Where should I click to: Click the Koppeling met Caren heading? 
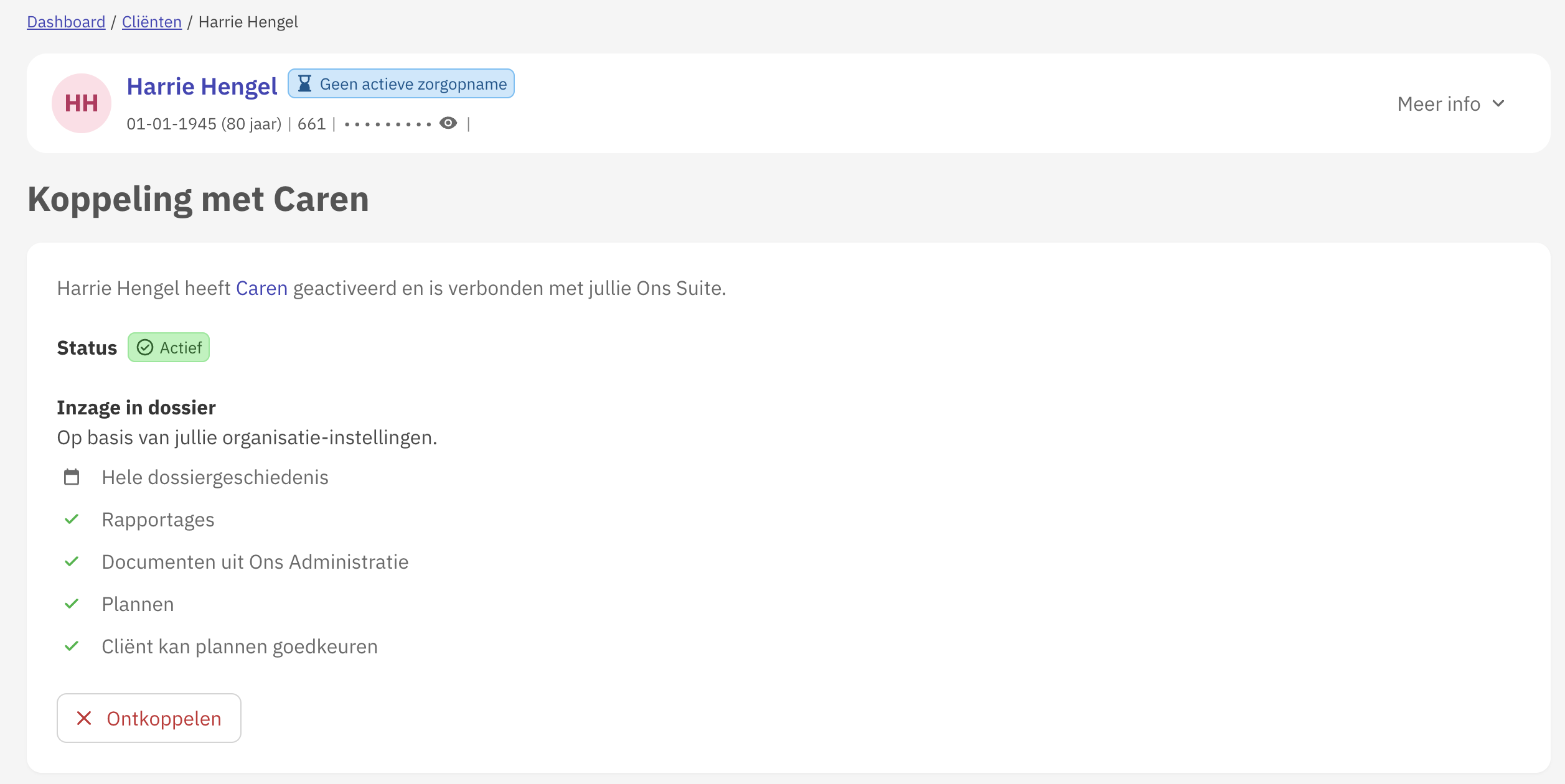tap(198, 199)
